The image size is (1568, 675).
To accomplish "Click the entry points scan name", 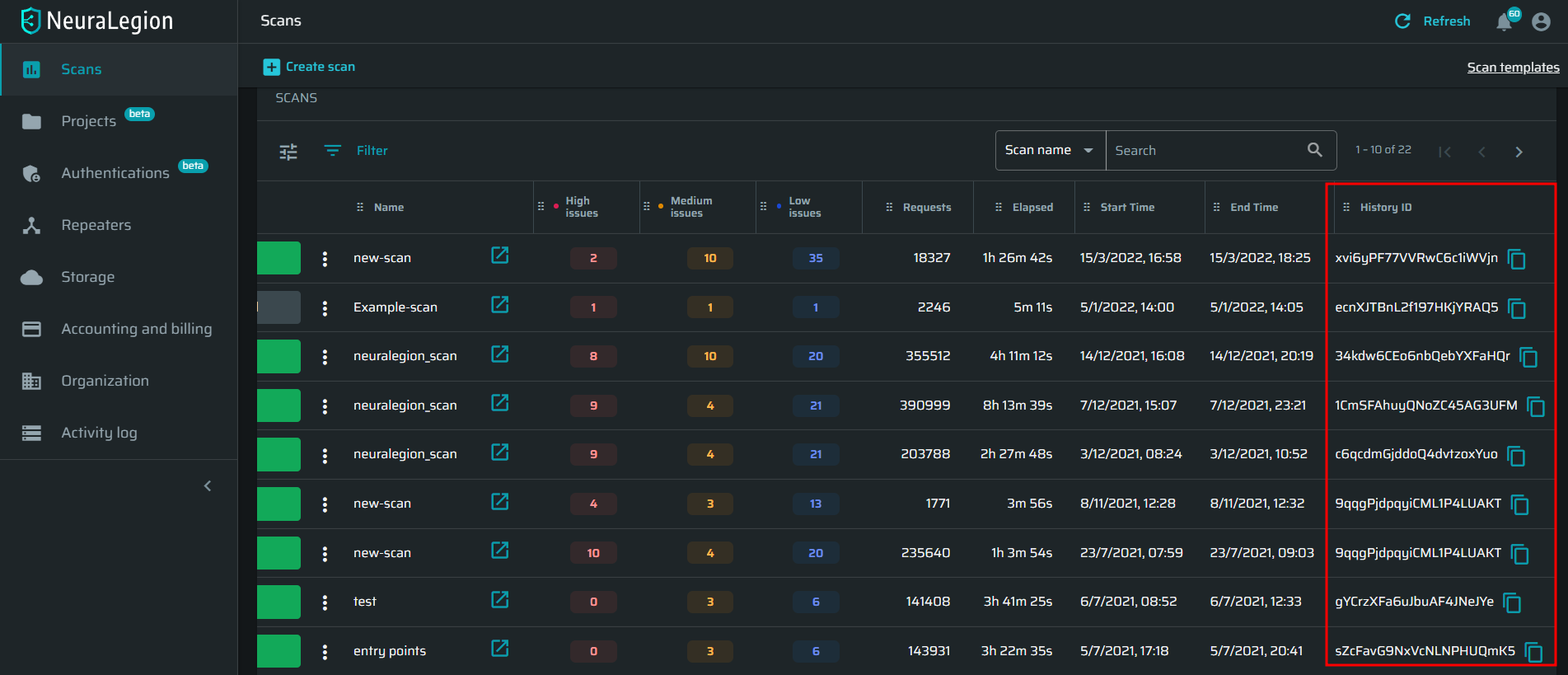I will click(x=390, y=651).
